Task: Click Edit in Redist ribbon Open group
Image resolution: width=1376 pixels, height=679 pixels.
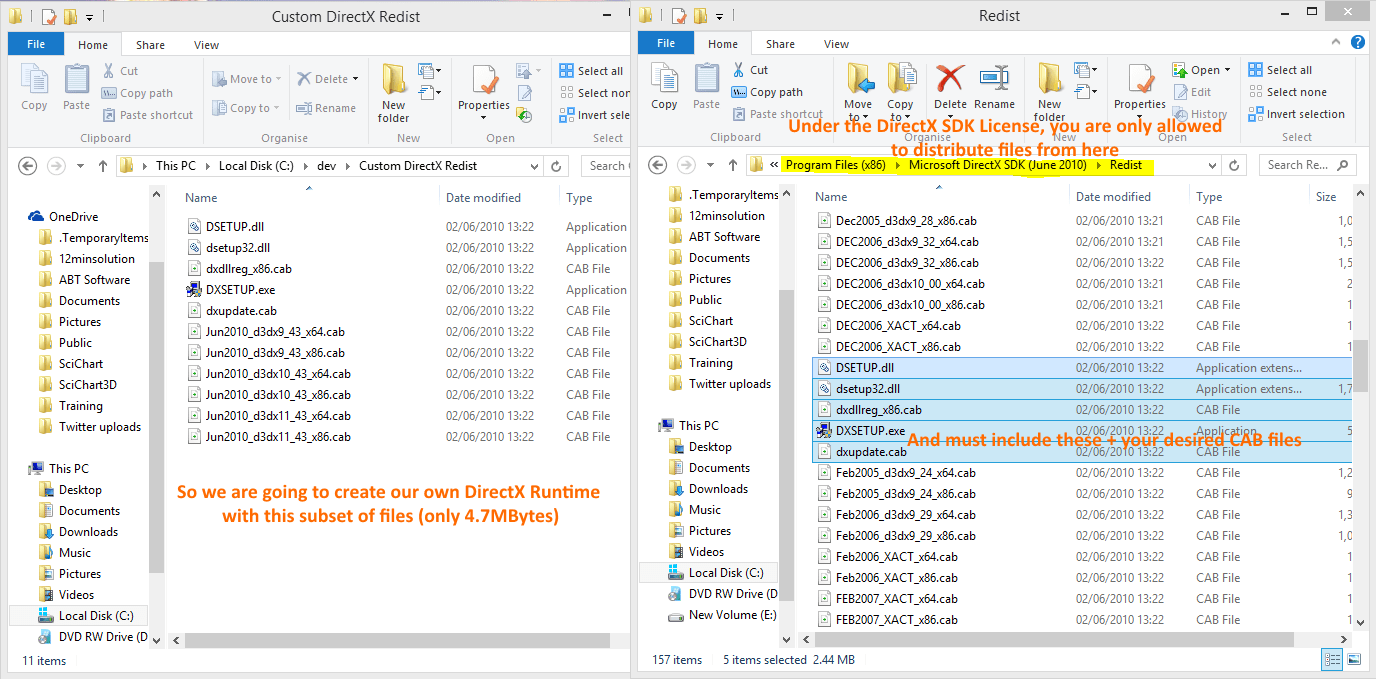Action: tap(1192, 92)
